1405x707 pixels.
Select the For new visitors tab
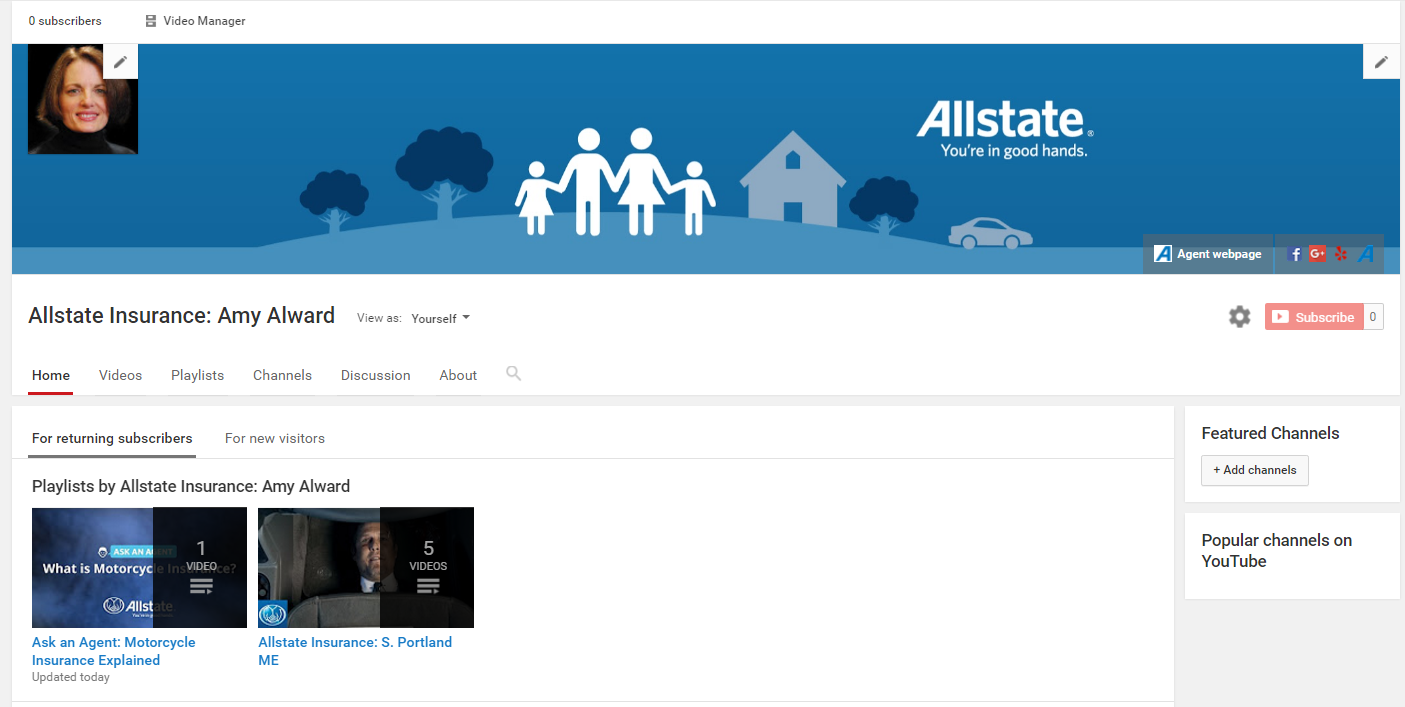pos(275,438)
